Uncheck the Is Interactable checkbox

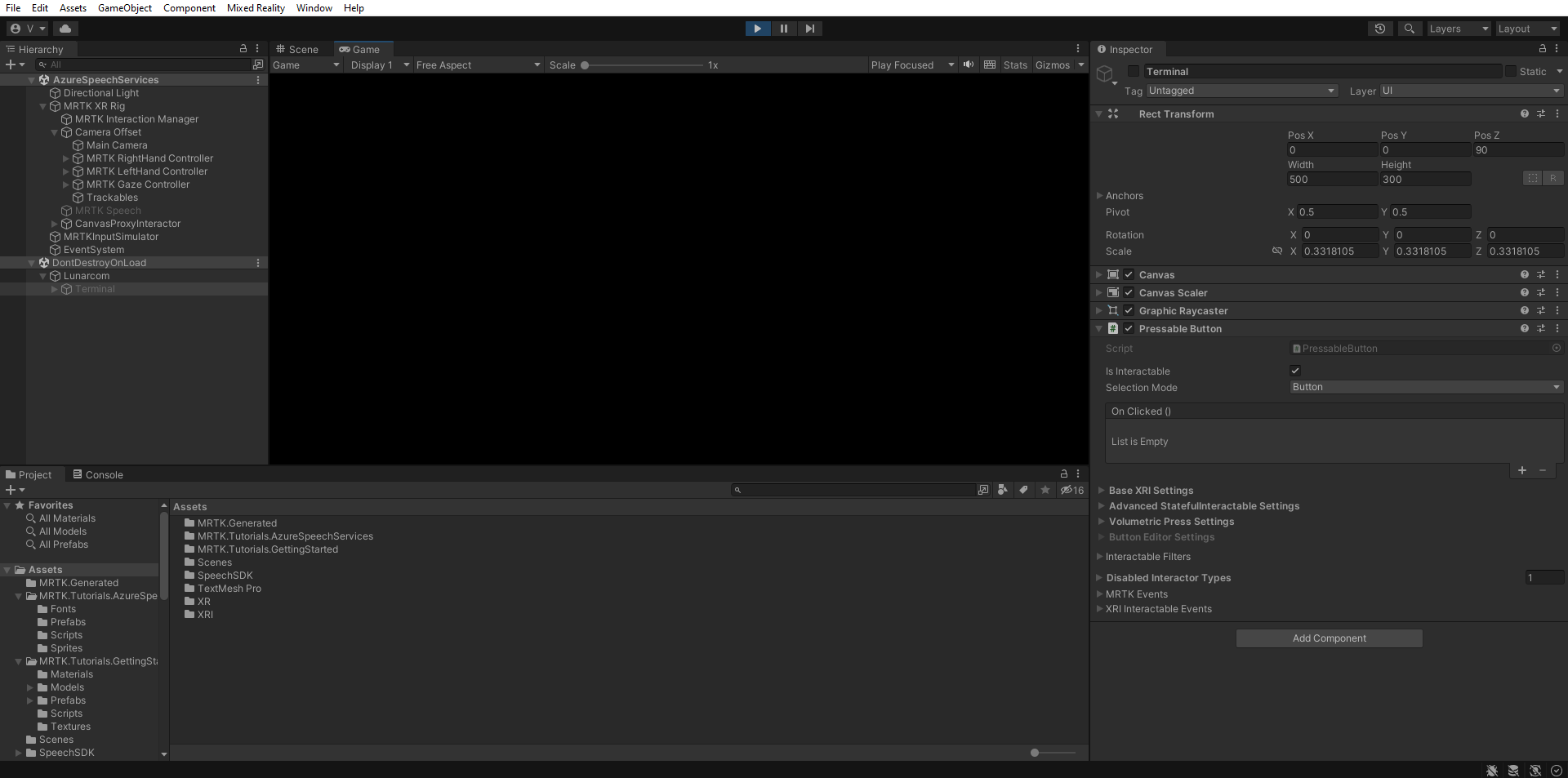click(1295, 371)
